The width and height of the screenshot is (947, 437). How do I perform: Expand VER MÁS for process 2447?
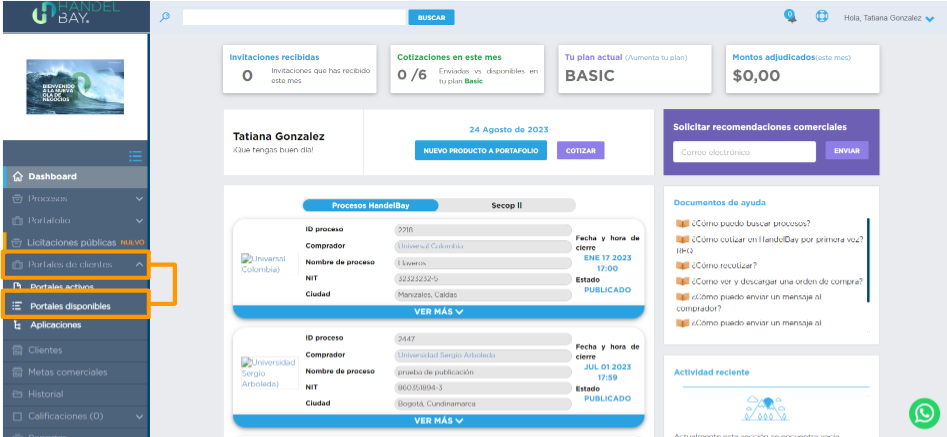click(438, 421)
